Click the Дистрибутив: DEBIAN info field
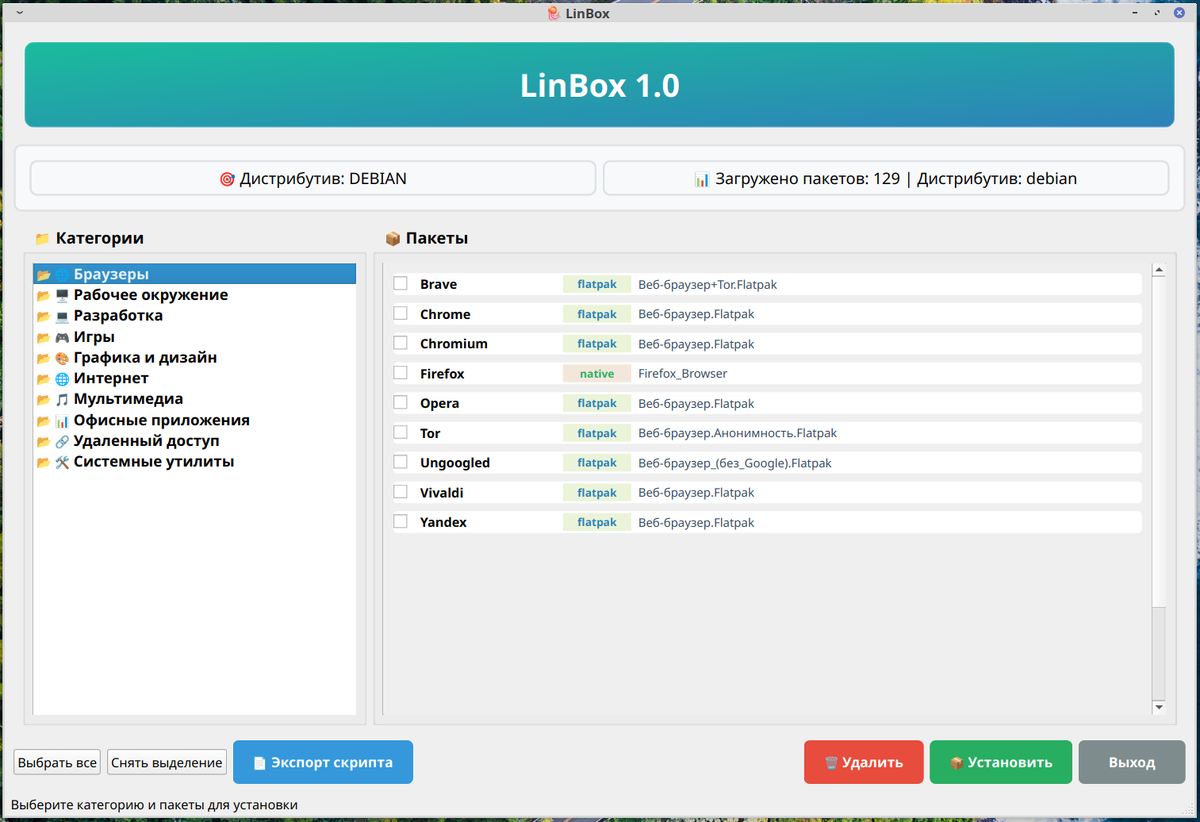Screen dimensions: 1200x822 (x=313, y=179)
